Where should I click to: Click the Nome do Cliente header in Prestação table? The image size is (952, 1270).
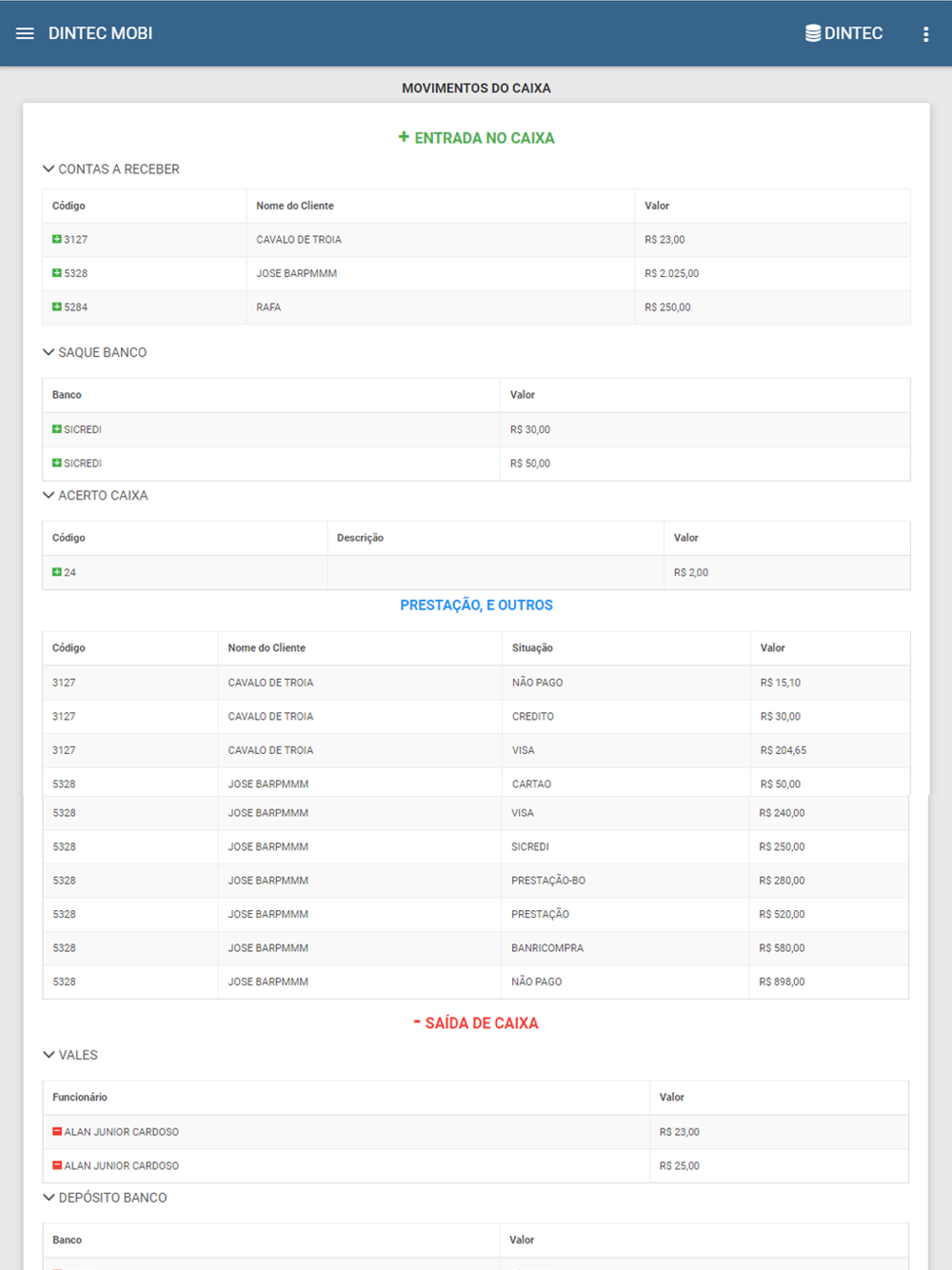(x=267, y=647)
